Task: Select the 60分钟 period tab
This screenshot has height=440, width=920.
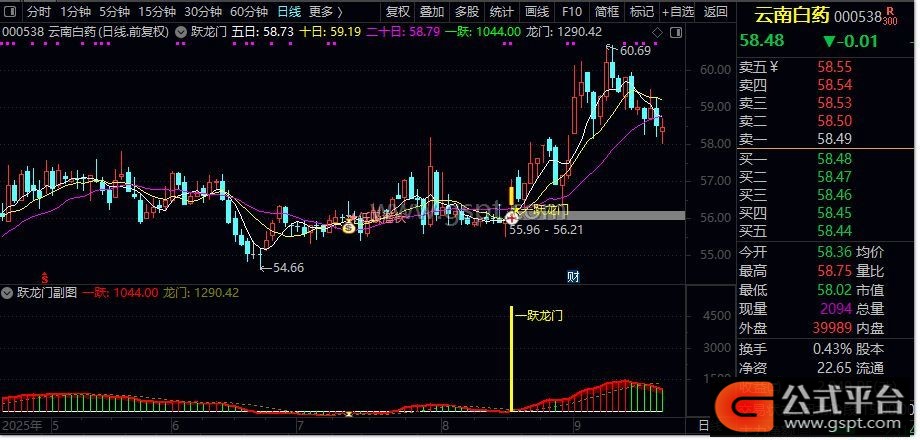Action: pyautogui.click(x=249, y=12)
